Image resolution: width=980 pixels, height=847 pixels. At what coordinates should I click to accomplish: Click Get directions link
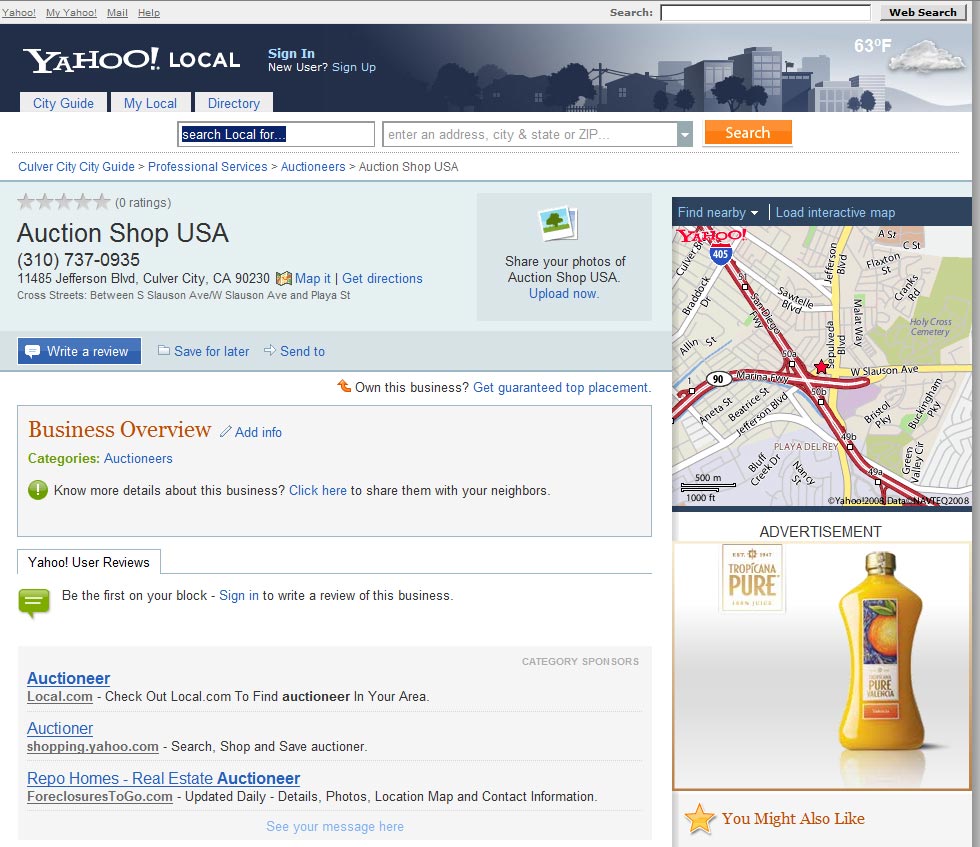click(382, 278)
